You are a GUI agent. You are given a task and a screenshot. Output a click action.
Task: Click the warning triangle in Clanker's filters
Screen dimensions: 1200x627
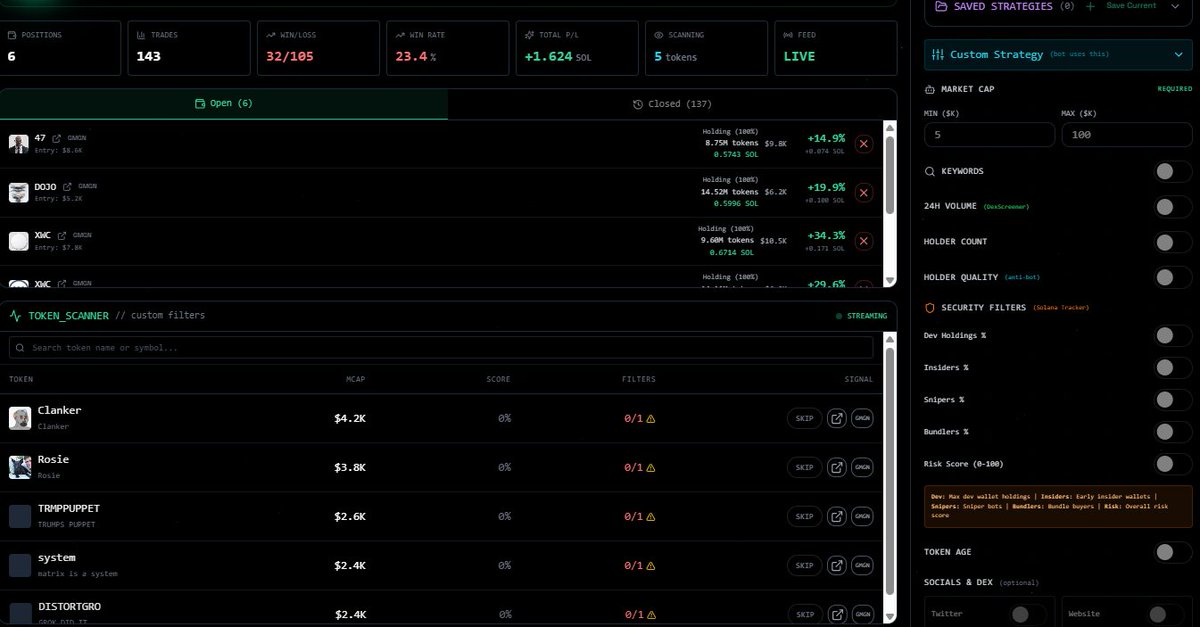pos(651,419)
